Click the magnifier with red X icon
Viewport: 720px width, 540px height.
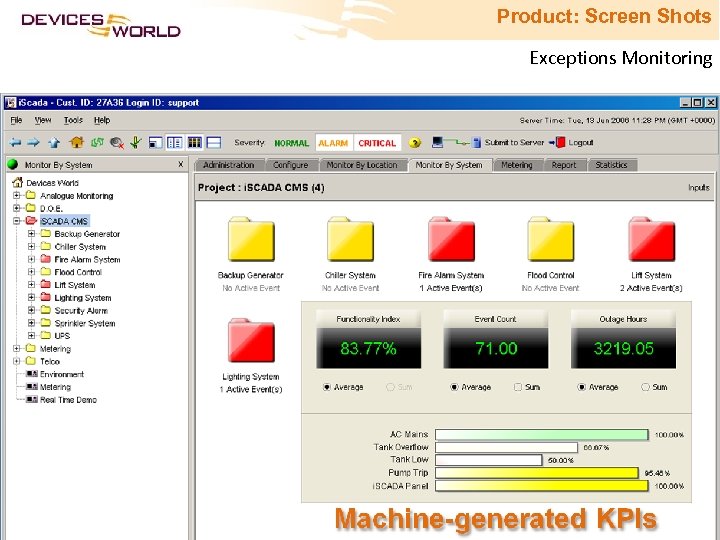pos(117,143)
